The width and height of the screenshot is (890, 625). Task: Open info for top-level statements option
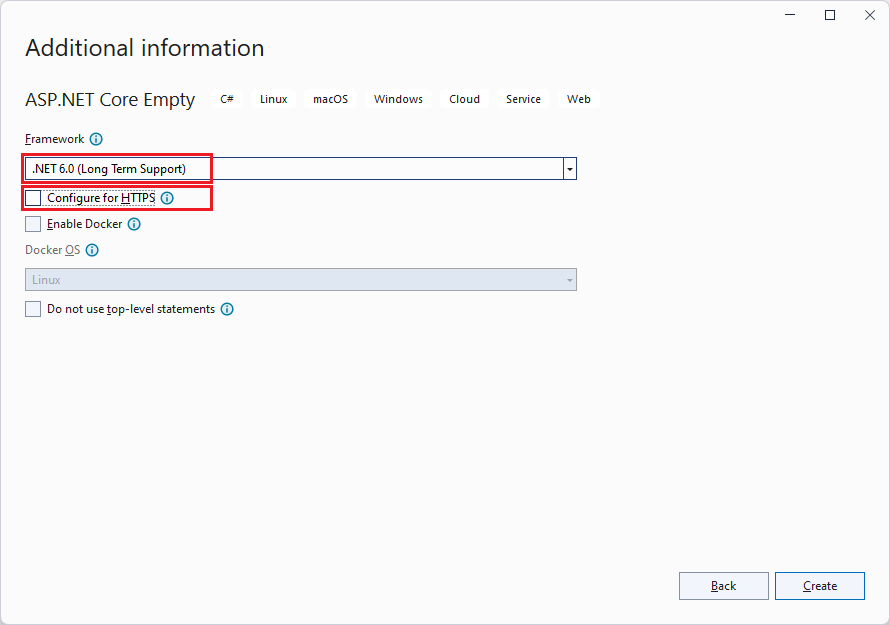[x=227, y=309]
